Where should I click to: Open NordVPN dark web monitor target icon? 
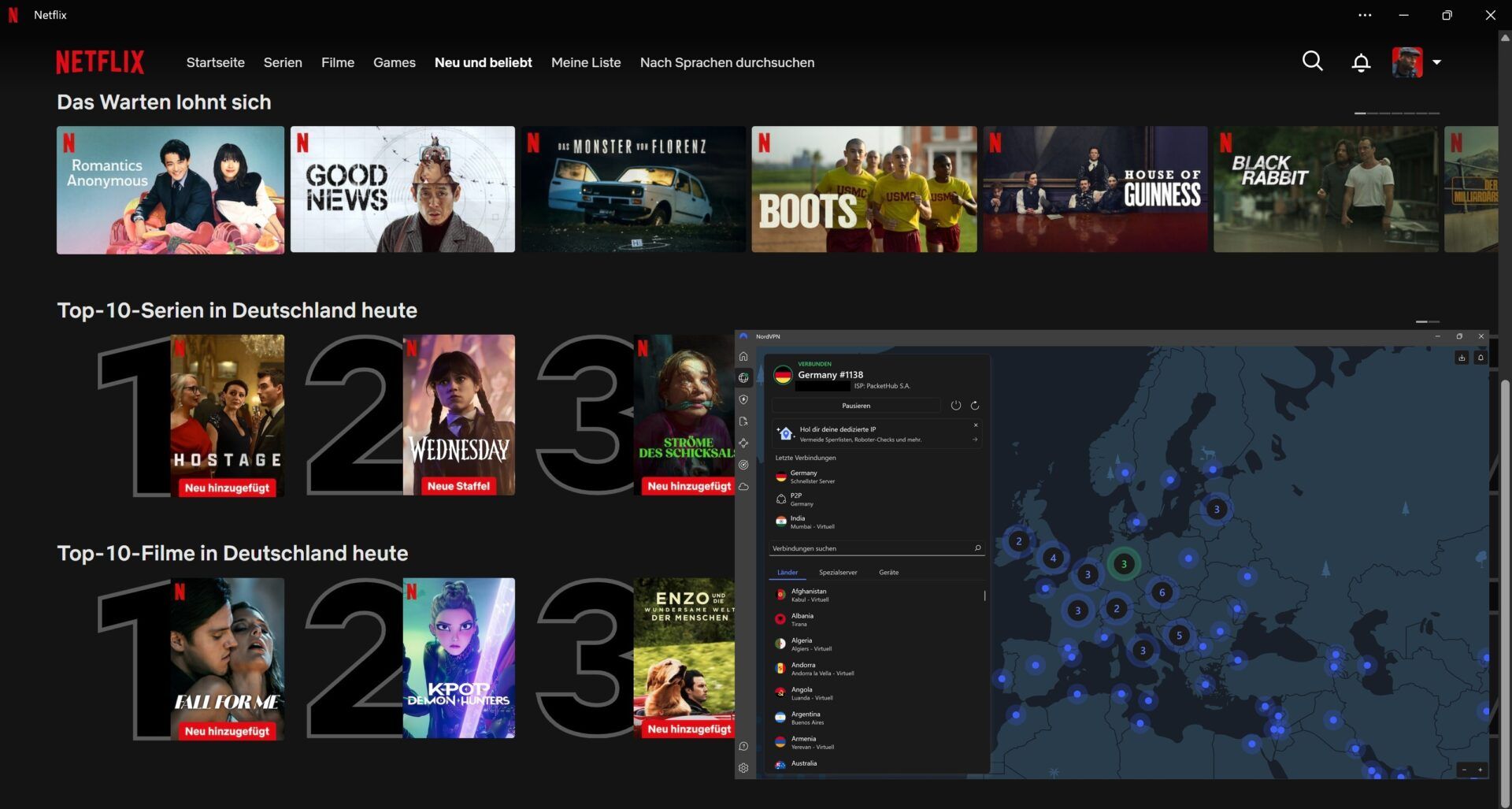click(x=743, y=465)
